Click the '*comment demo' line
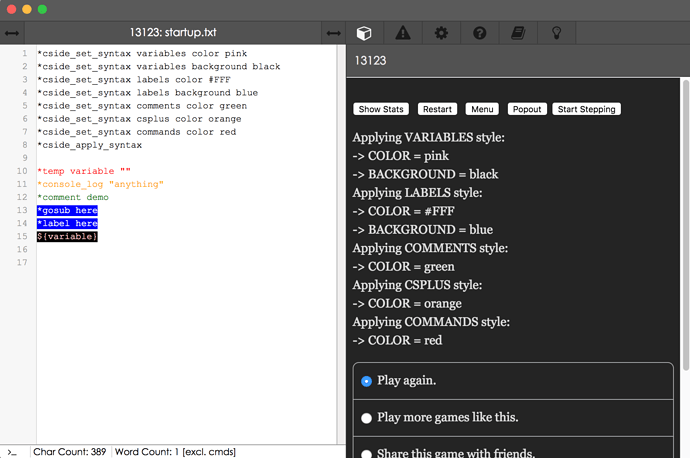 (73, 198)
